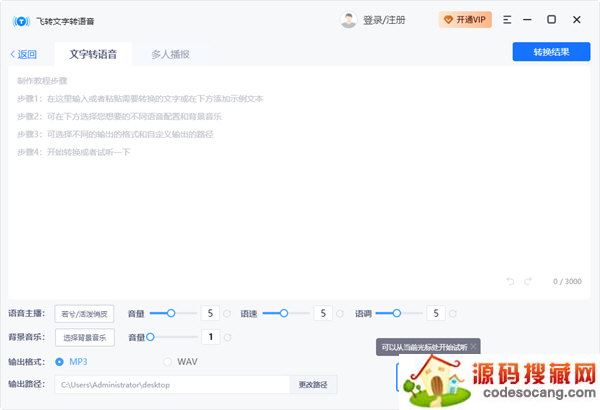The width and height of the screenshot is (600, 410).
Task: Select the MP3 output format
Action: [x=71, y=362]
